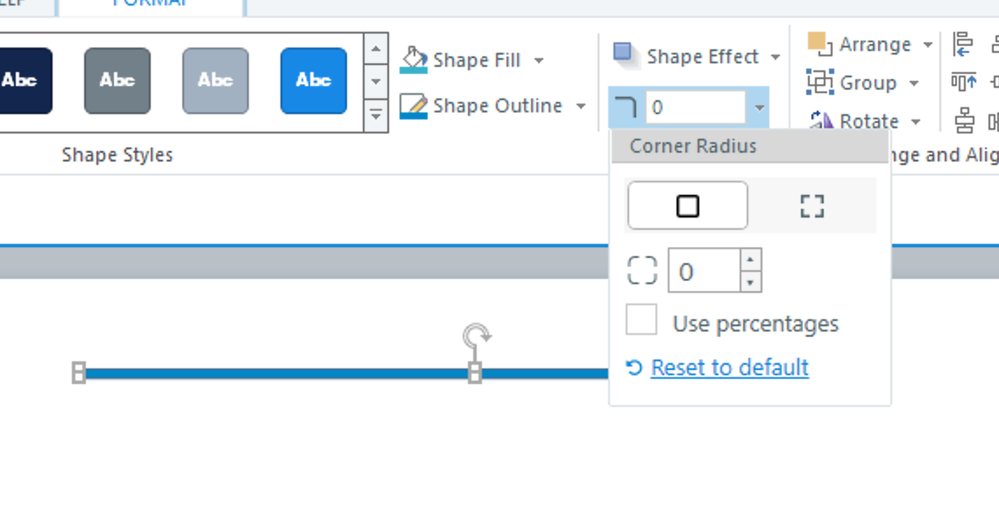Open the Shape Fill dropdown arrow
999x514 pixels.
pos(539,60)
